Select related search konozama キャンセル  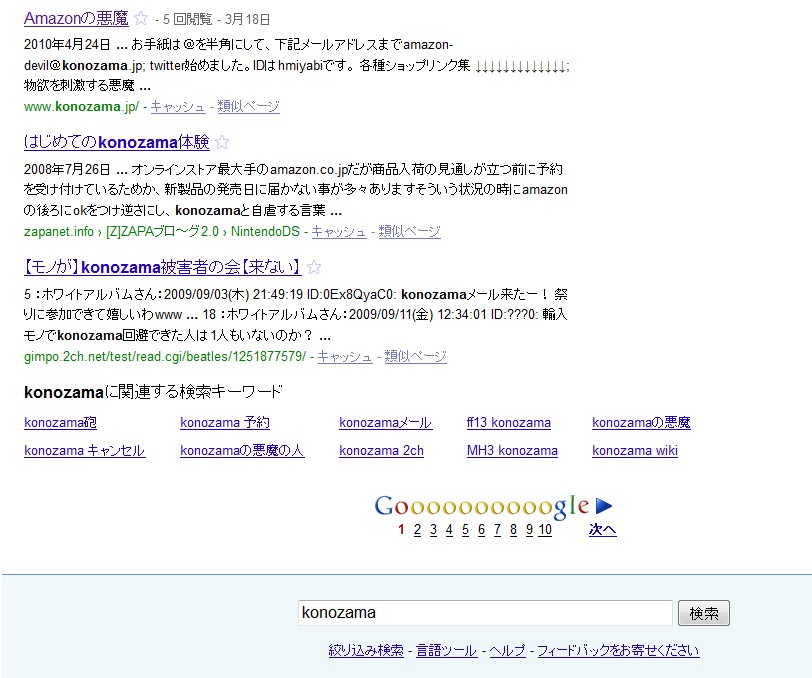click(x=84, y=450)
